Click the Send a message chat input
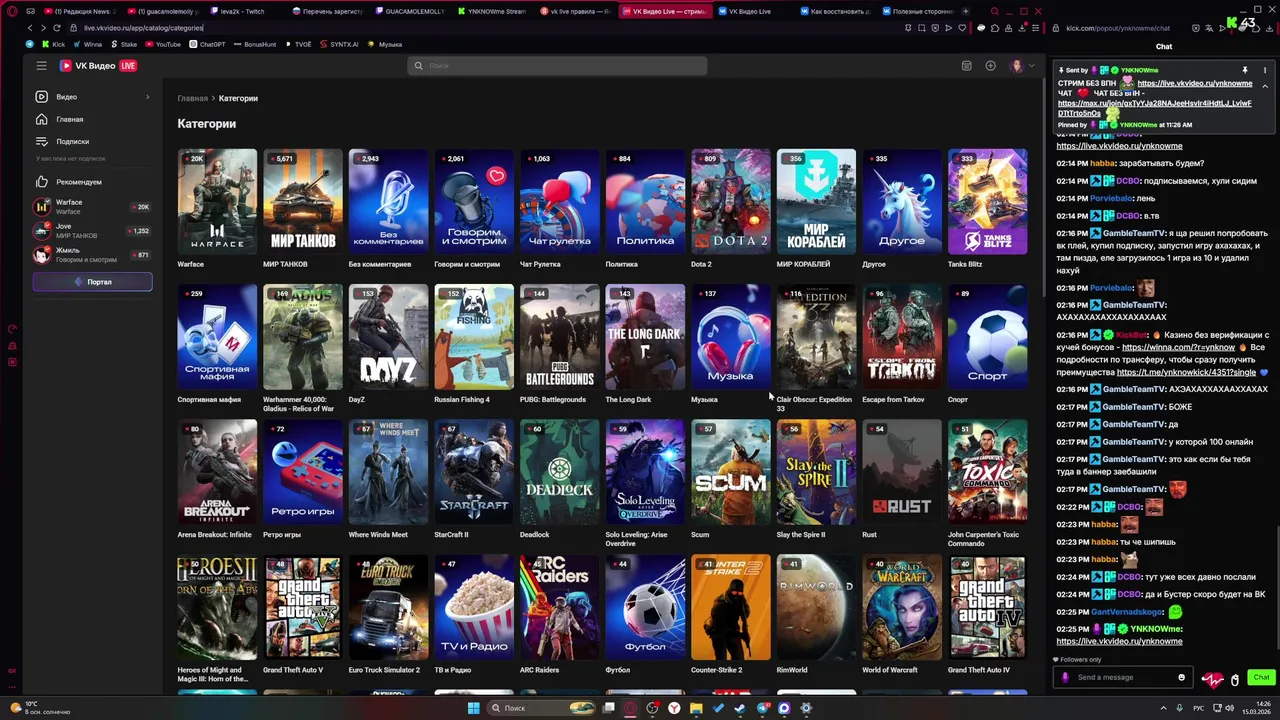Image resolution: width=1280 pixels, height=720 pixels. (x=1125, y=677)
